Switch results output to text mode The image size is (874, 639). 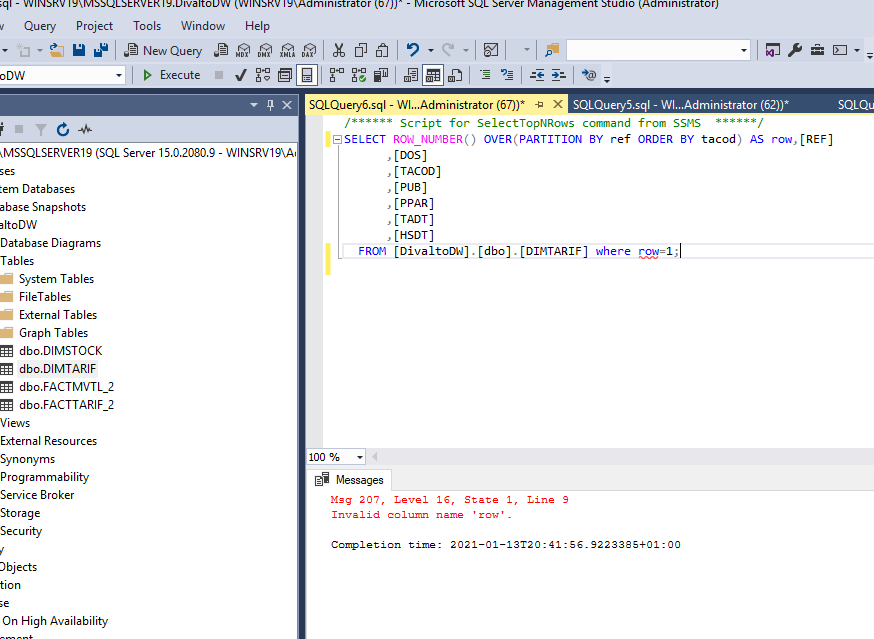click(x=411, y=75)
